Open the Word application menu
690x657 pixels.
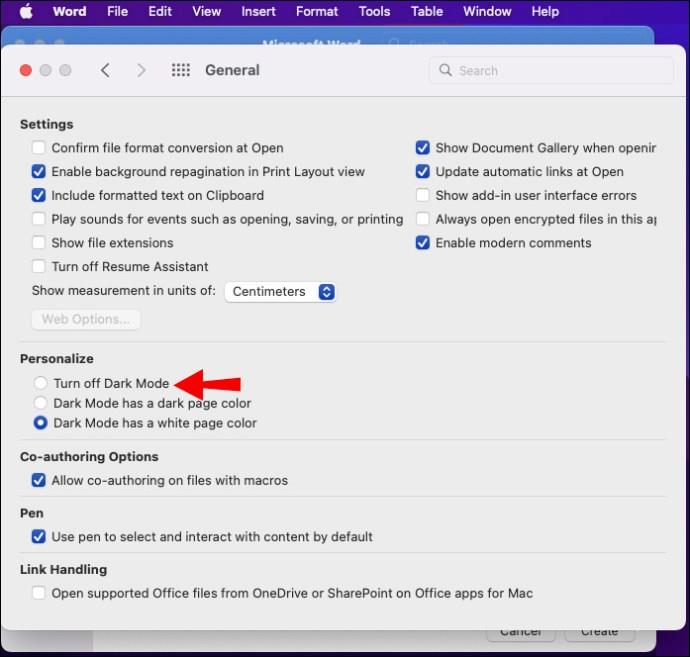pyautogui.click(x=70, y=11)
